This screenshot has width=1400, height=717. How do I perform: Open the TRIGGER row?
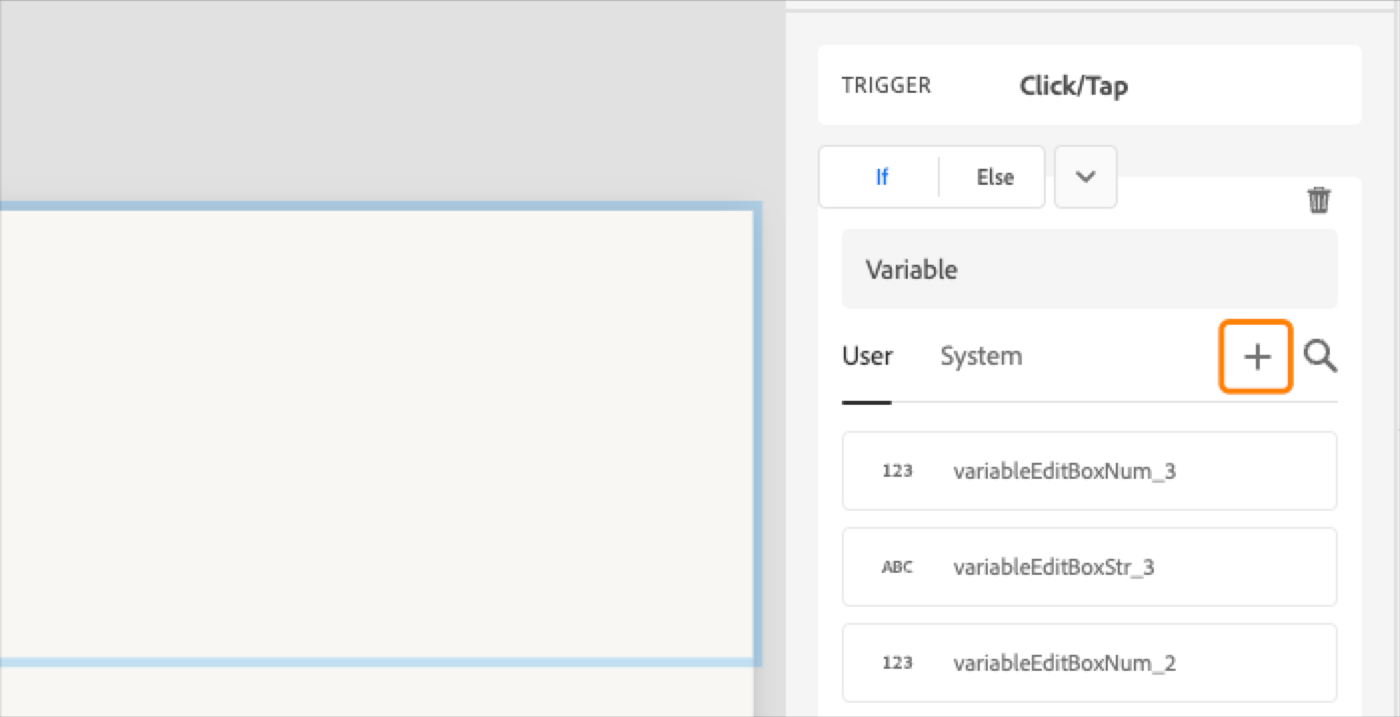[x=886, y=86]
